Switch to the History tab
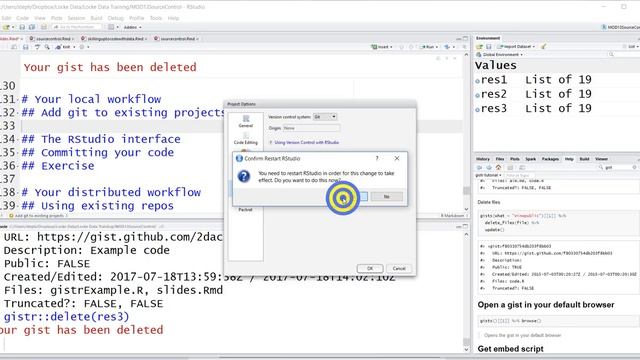This screenshot has width=640, height=360. [483, 159]
